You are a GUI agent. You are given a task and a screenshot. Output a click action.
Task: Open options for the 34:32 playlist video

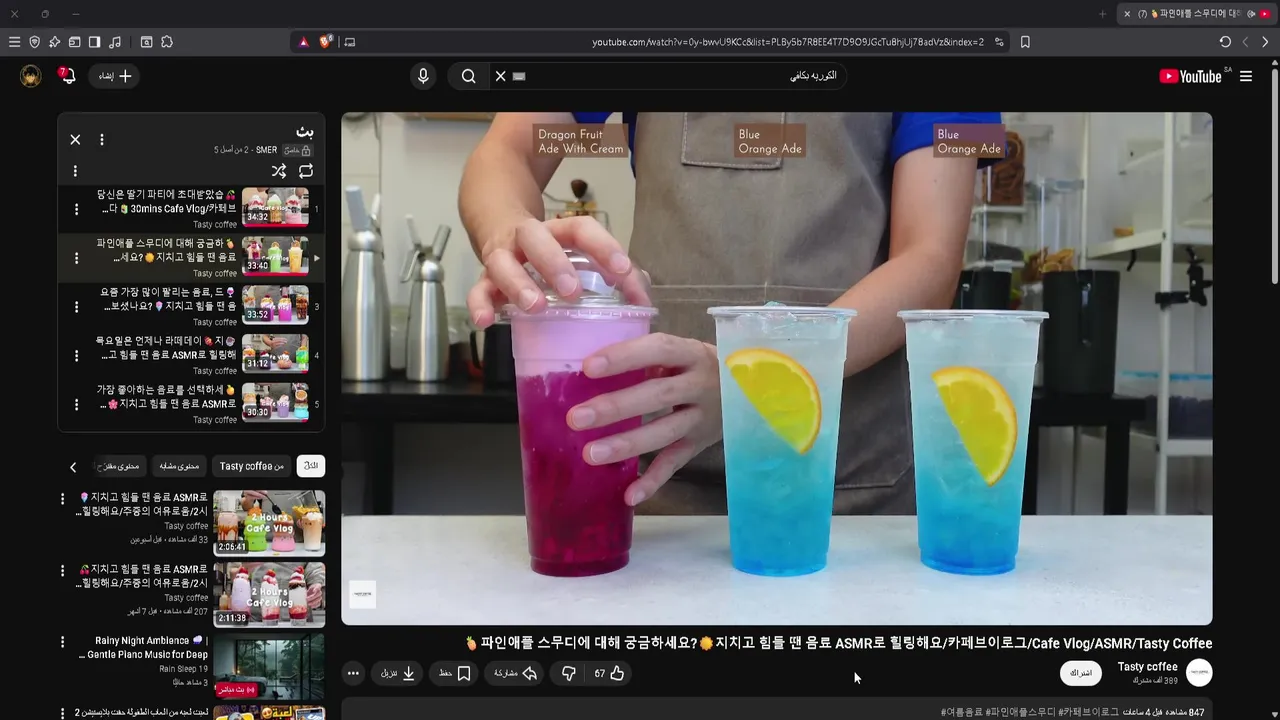click(76, 209)
